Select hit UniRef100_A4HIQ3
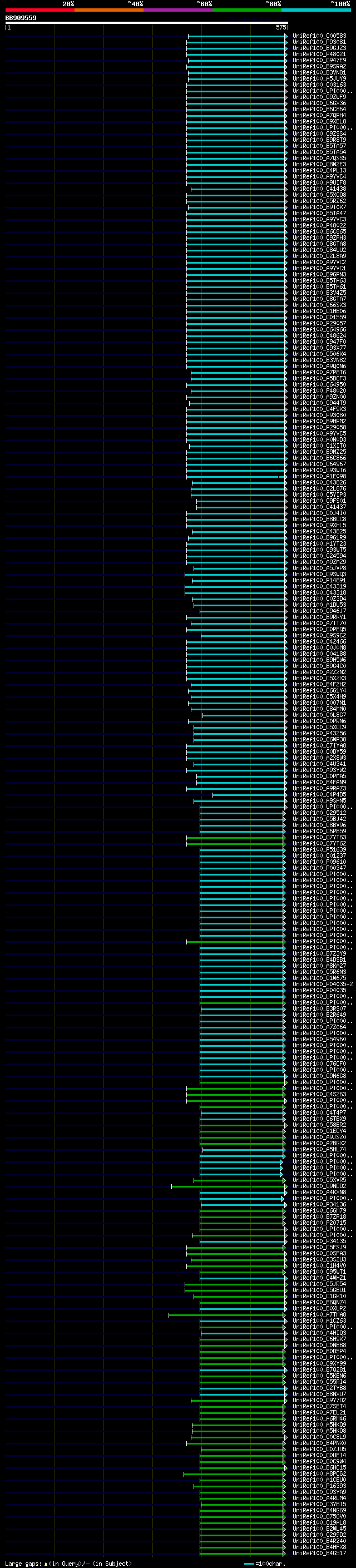 click(x=319, y=1333)
